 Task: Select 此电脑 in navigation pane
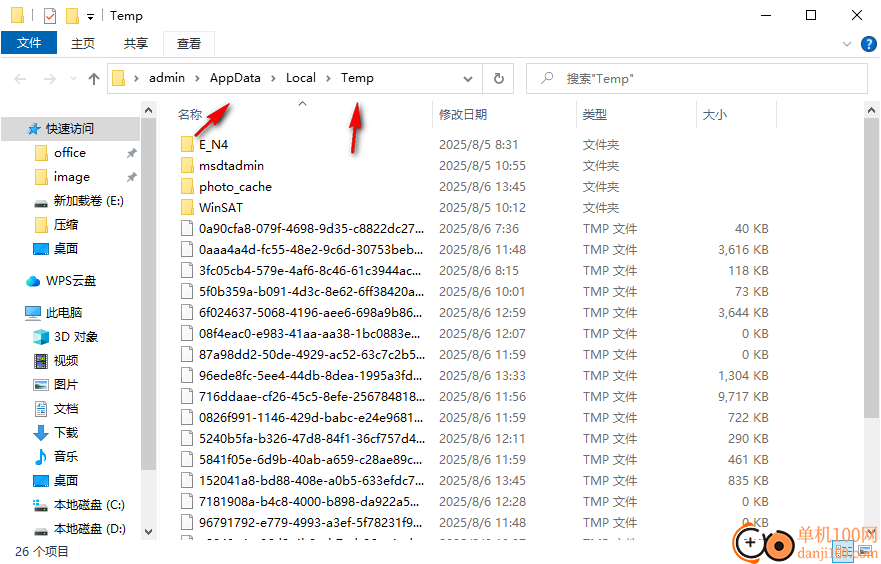point(63,313)
